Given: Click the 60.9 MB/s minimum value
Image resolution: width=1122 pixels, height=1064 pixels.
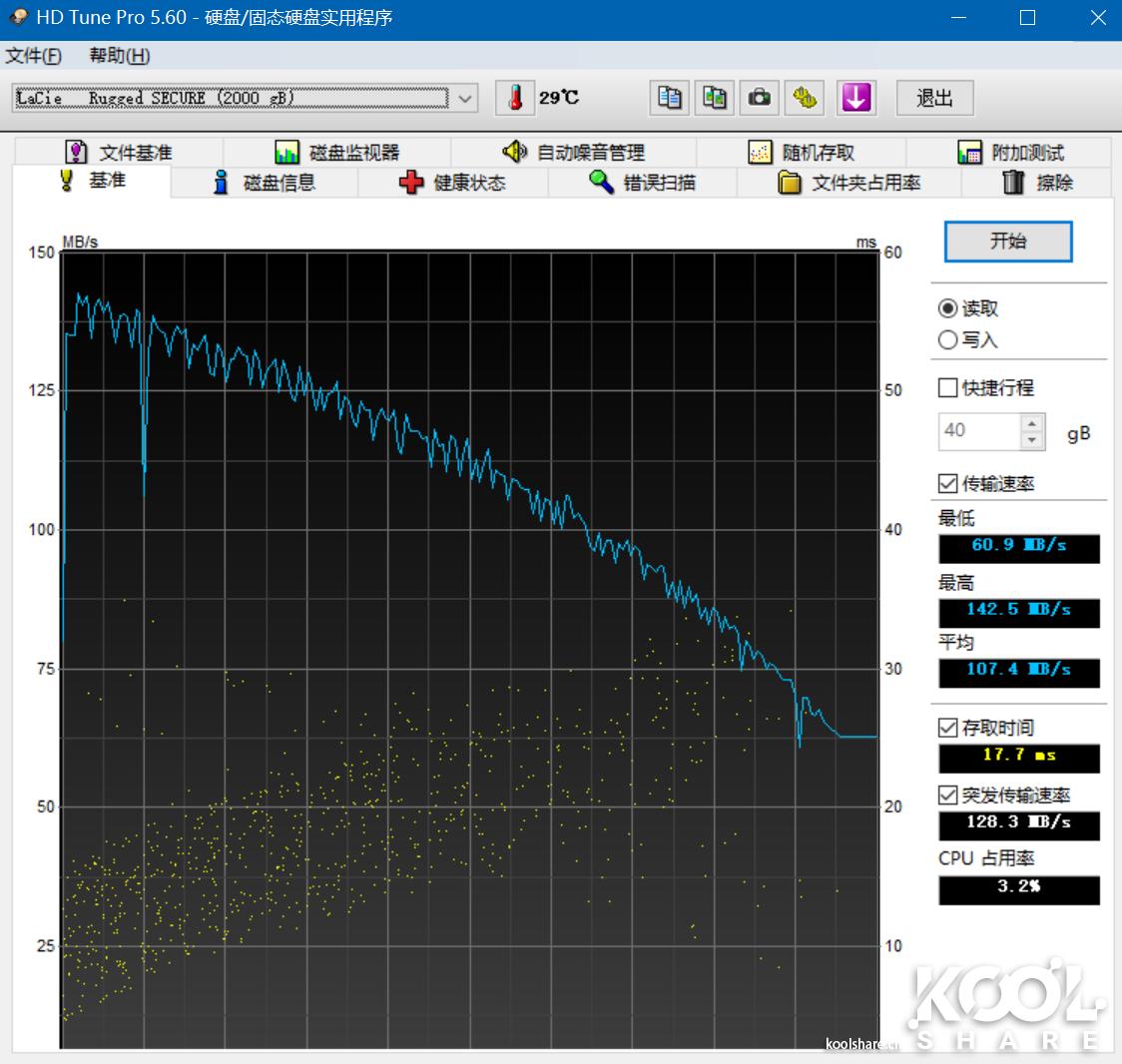Looking at the screenshot, I should point(1019,548).
